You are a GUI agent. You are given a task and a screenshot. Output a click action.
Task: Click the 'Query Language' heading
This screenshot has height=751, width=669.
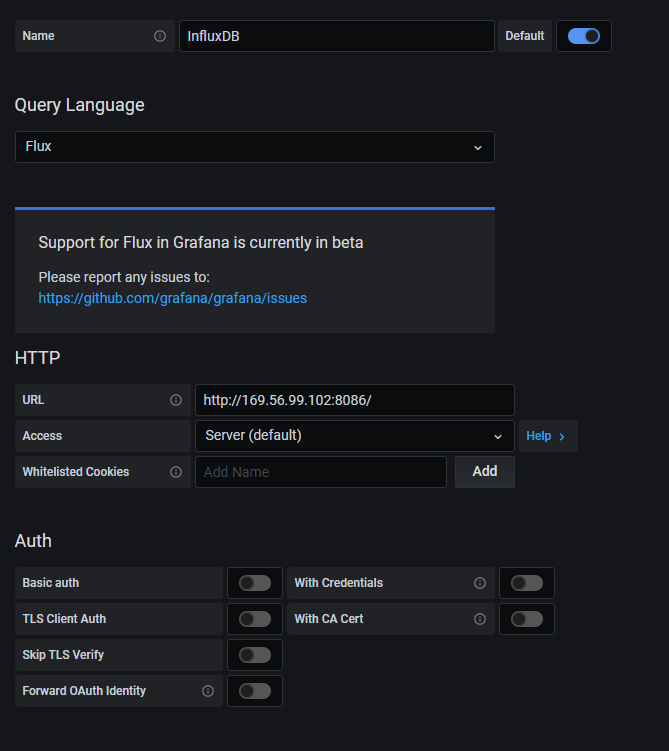79,105
